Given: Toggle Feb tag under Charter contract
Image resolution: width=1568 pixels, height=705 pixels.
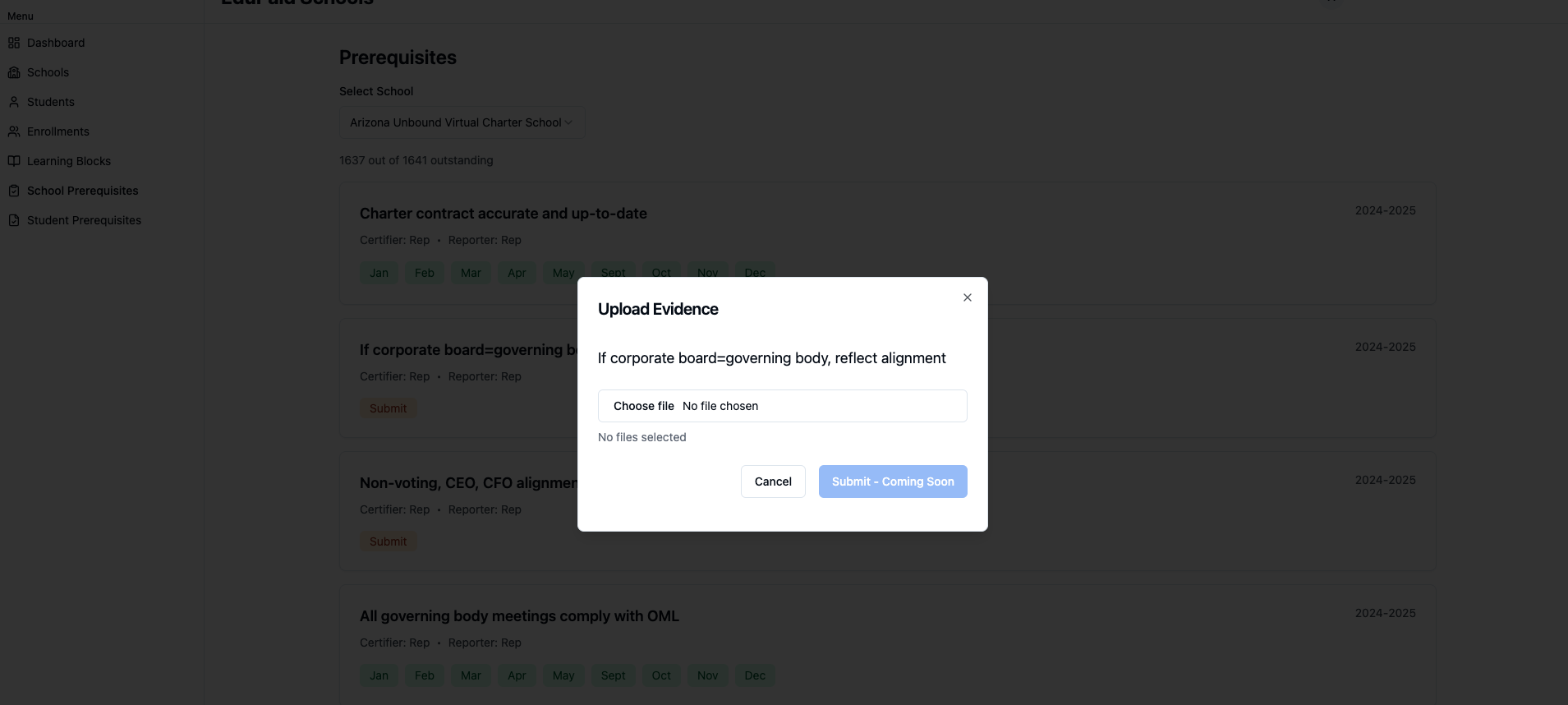Looking at the screenshot, I should tap(425, 273).
